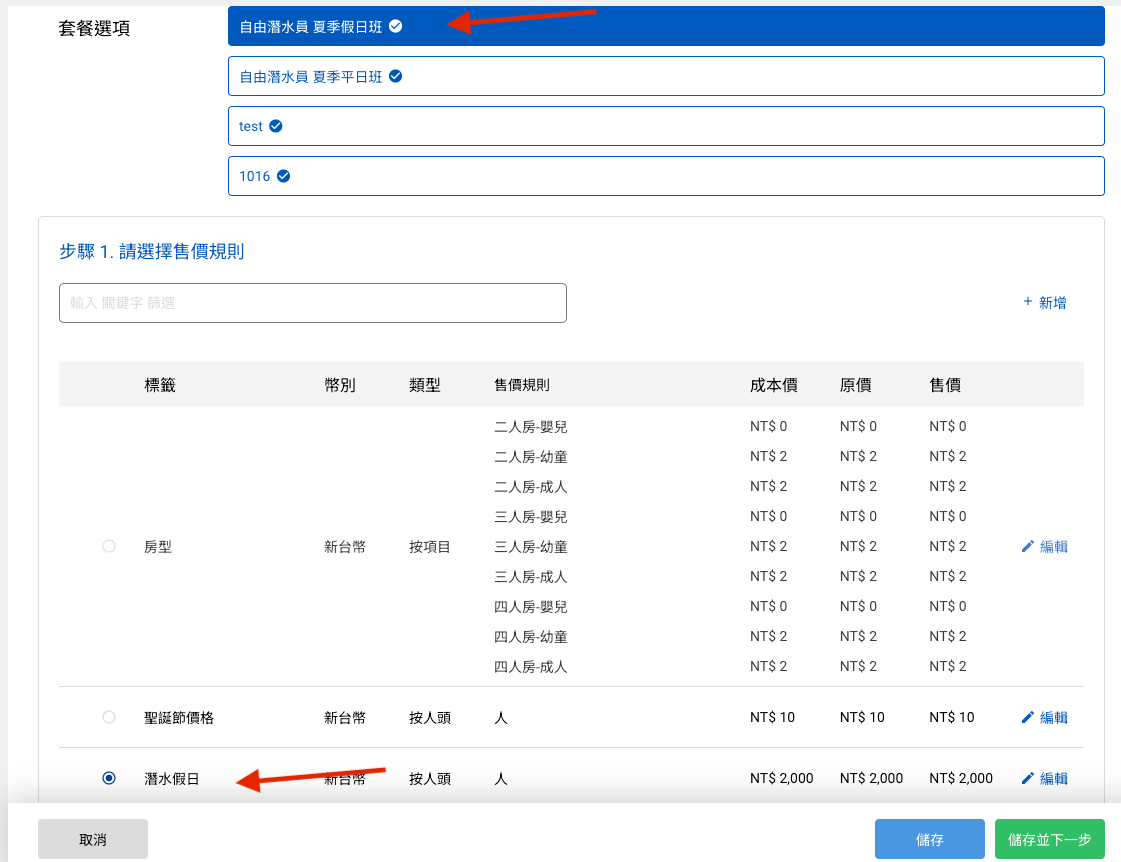
Task: Click the 取消 cancel button
Action: pos(93,839)
